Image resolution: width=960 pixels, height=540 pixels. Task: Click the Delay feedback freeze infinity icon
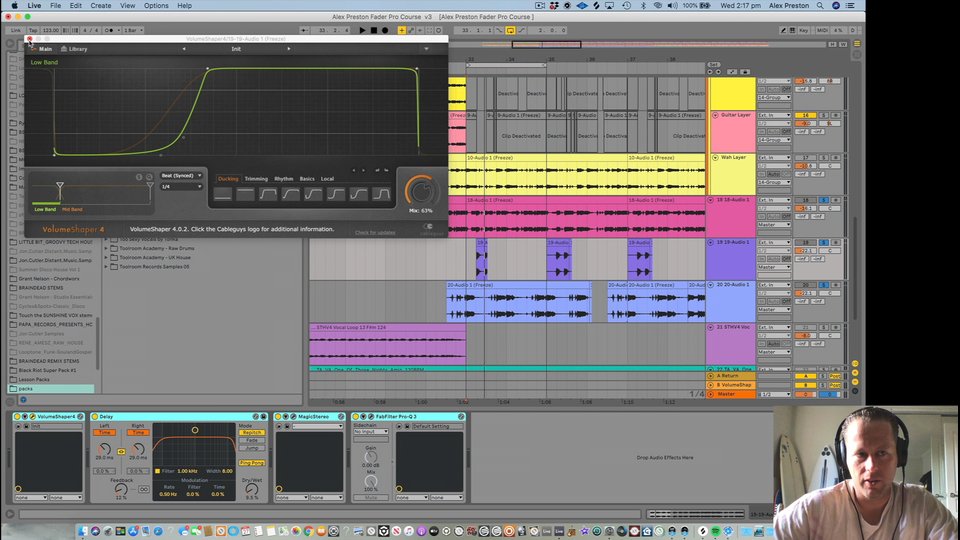[143, 489]
